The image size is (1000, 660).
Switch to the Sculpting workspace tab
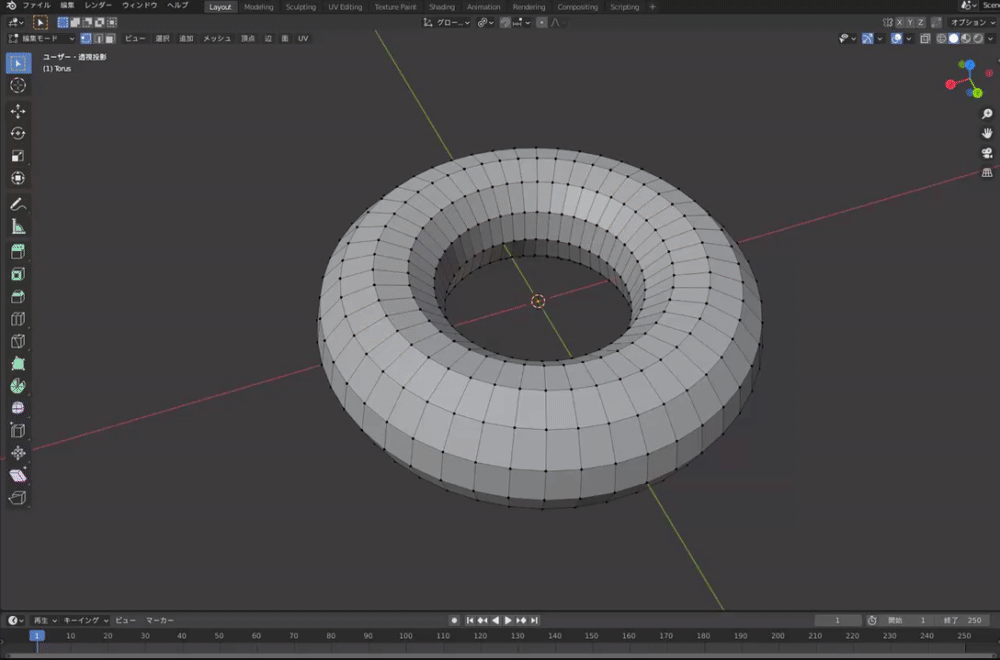(300, 7)
